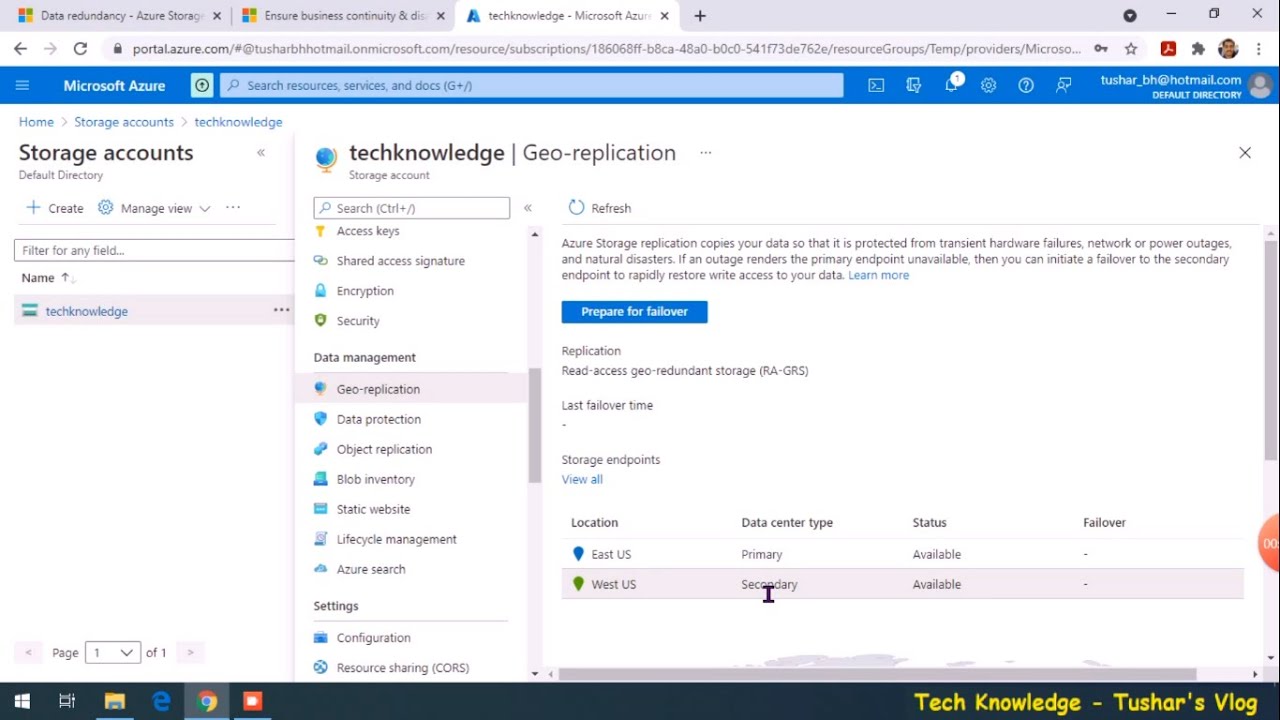The image size is (1280, 720).
Task: Click the East US location pin
Action: click(x=578, y=554)
